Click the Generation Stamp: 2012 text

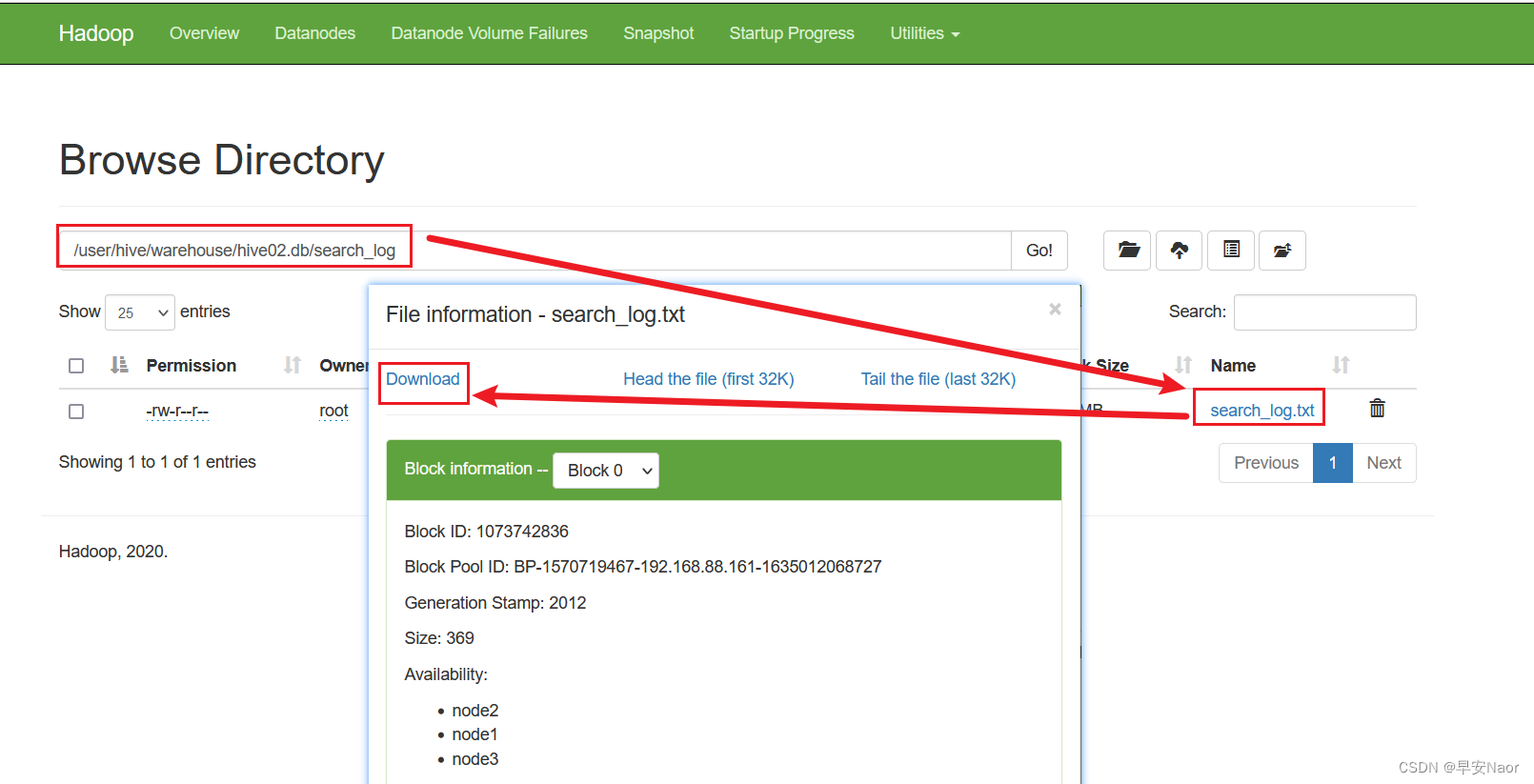tap(495, 603)
